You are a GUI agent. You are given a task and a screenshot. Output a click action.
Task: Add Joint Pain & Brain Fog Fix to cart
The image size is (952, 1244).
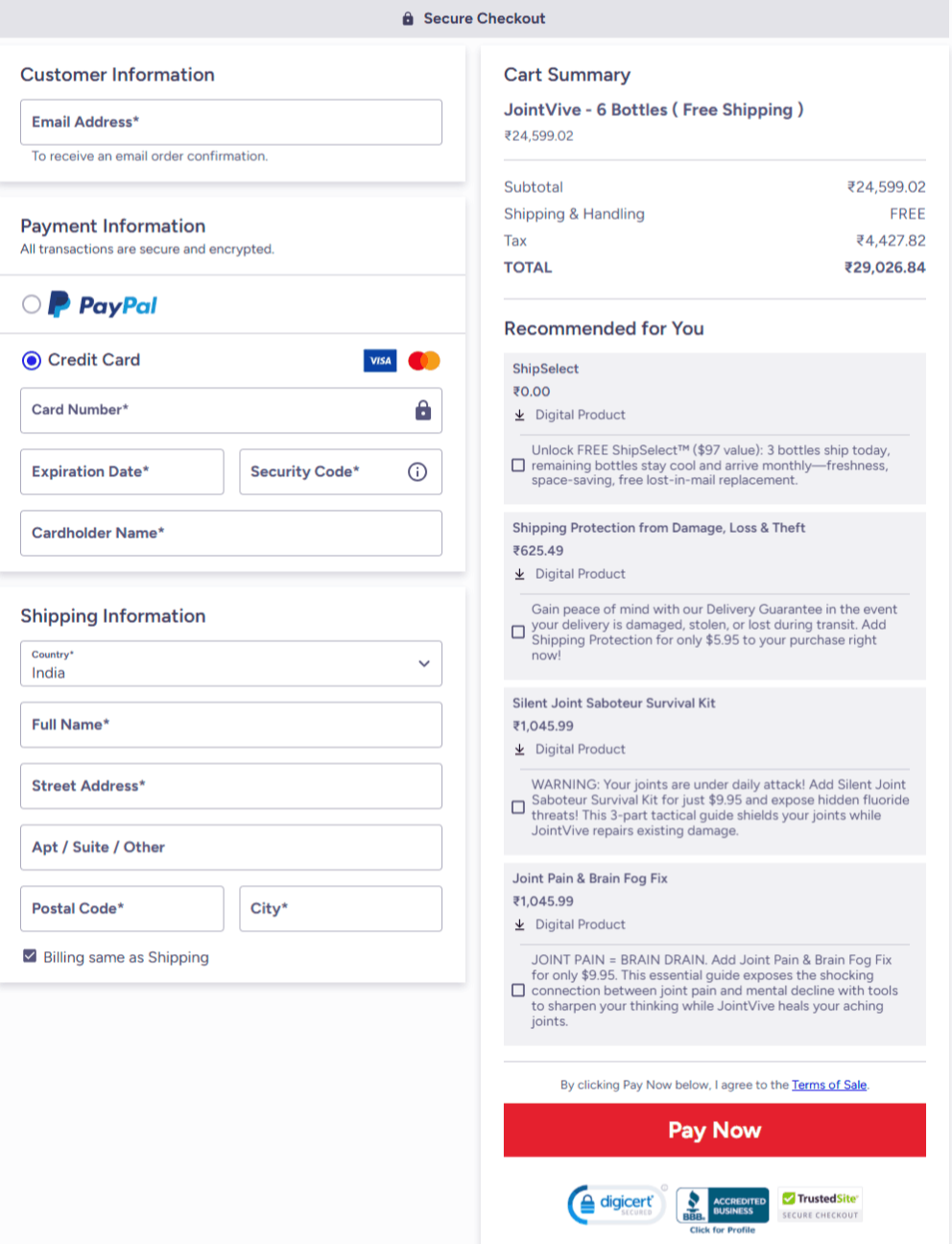click(518, 990)
